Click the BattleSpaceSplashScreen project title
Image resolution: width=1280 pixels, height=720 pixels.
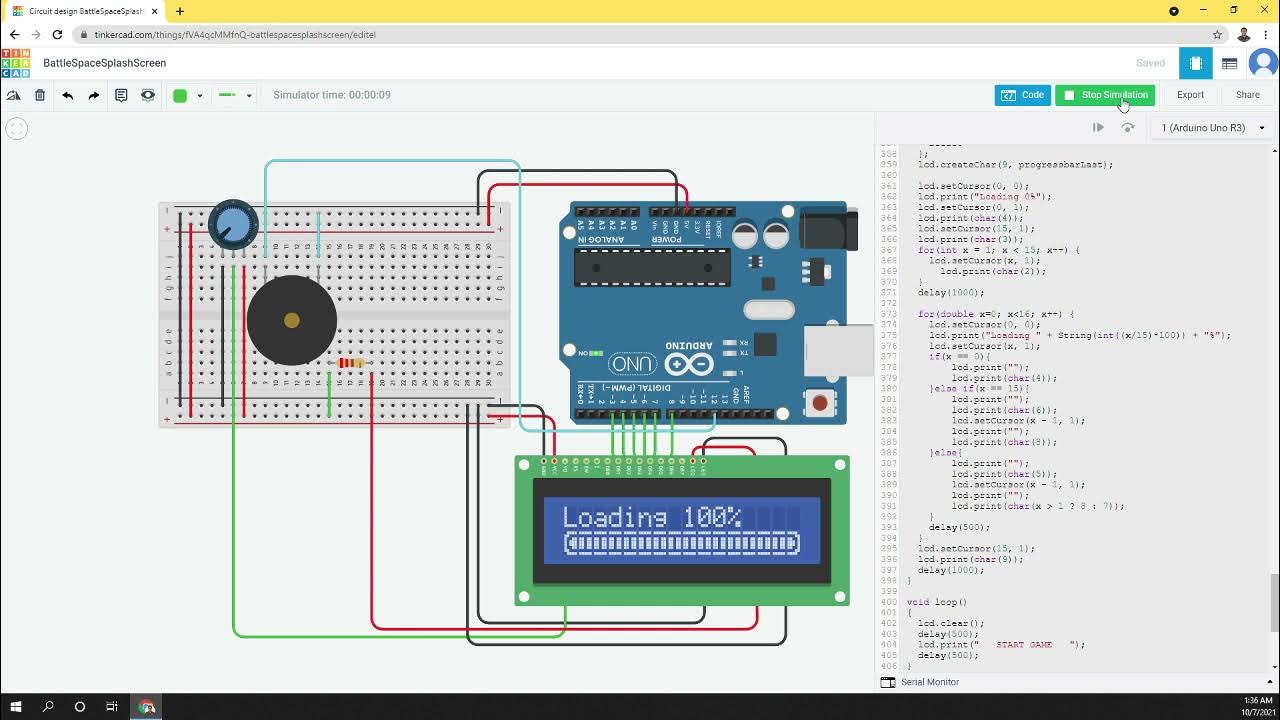(105, 63)
